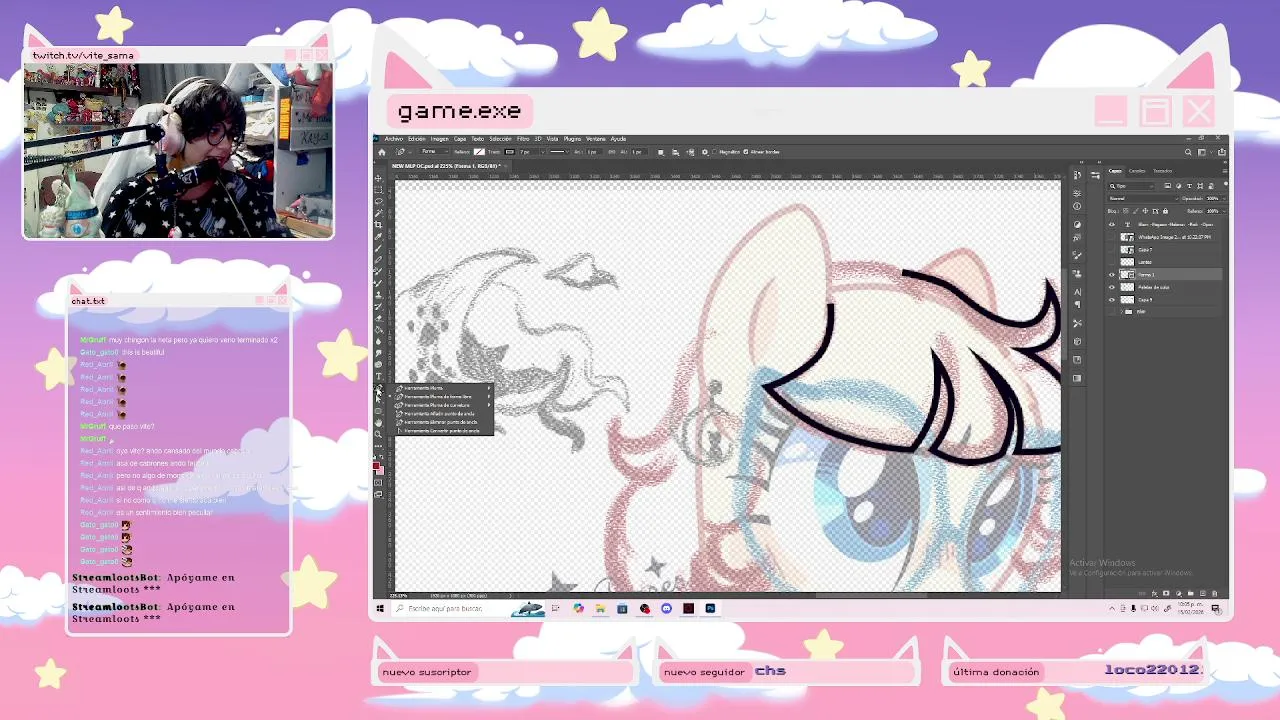
Task: Show the Lentes layer visibility
Action: 1112,262
